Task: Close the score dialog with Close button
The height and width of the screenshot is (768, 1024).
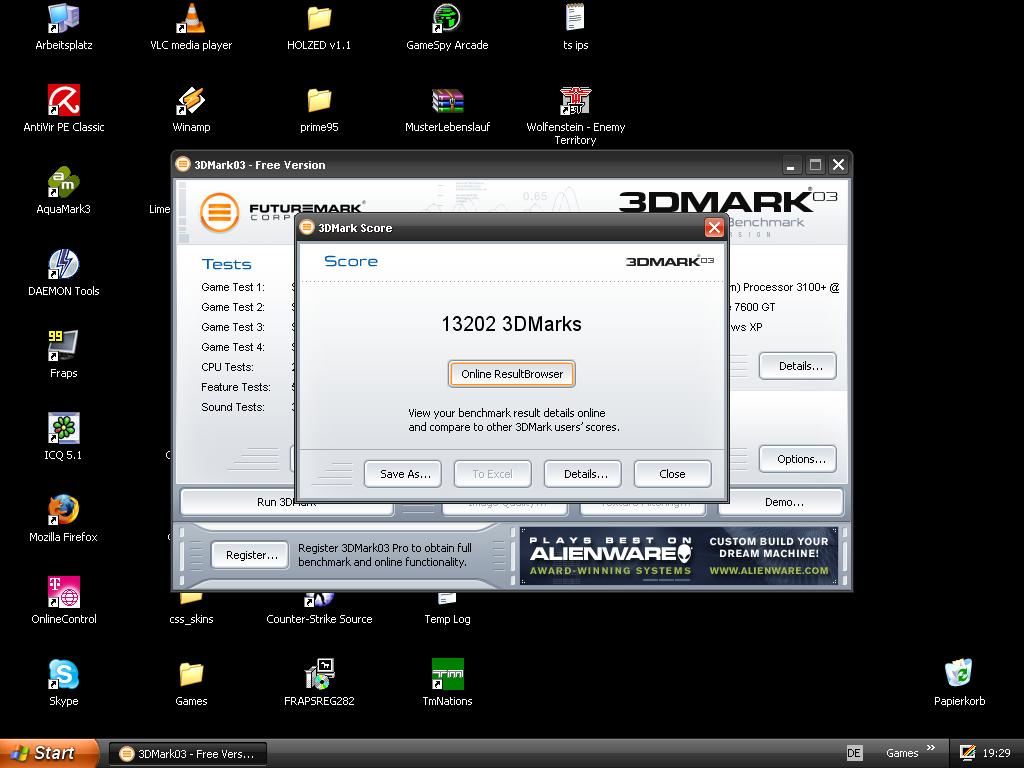Action: point(672,474)
